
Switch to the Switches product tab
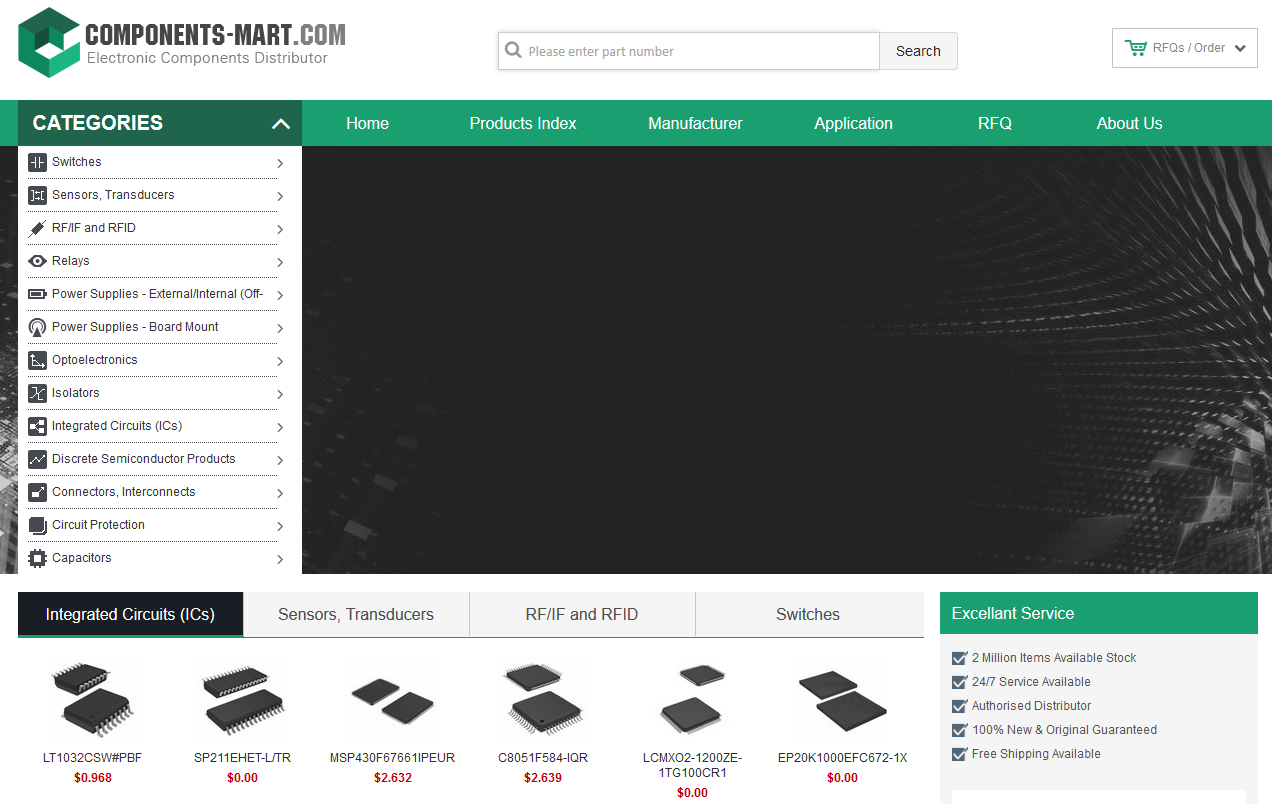pos(808,614)
